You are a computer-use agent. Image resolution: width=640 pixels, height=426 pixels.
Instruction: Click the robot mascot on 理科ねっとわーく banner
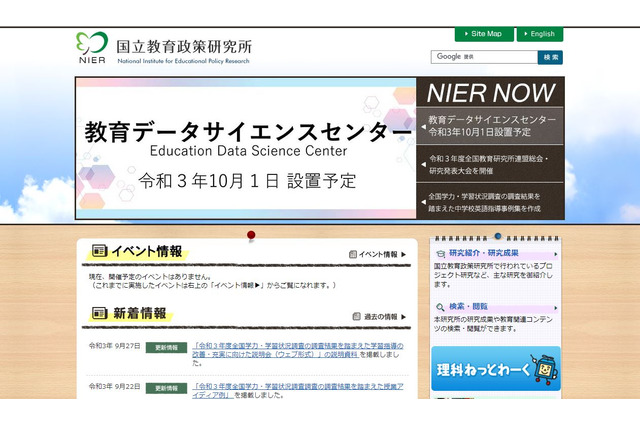(546, 368)
